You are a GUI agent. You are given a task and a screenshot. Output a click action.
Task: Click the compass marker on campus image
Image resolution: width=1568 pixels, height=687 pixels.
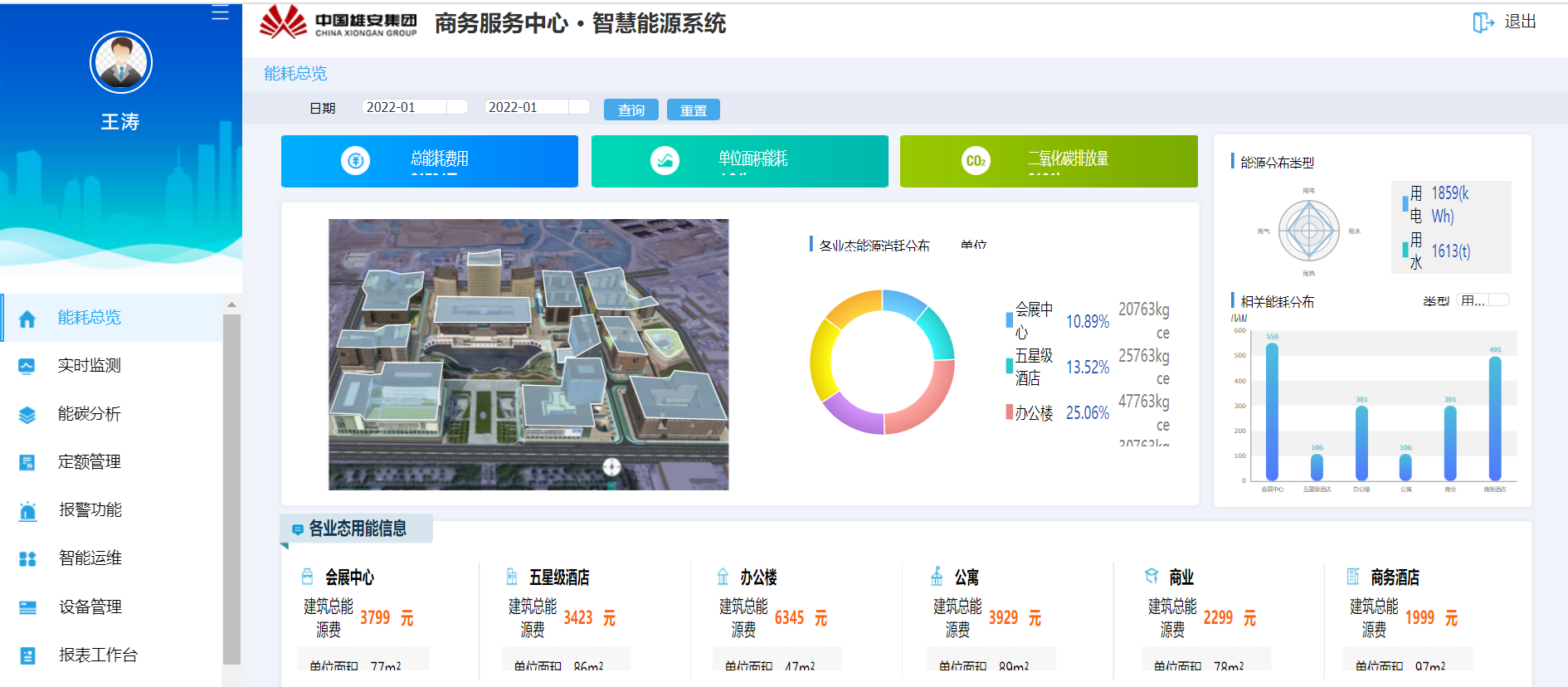pyautogui.click(x=611, y=467)
